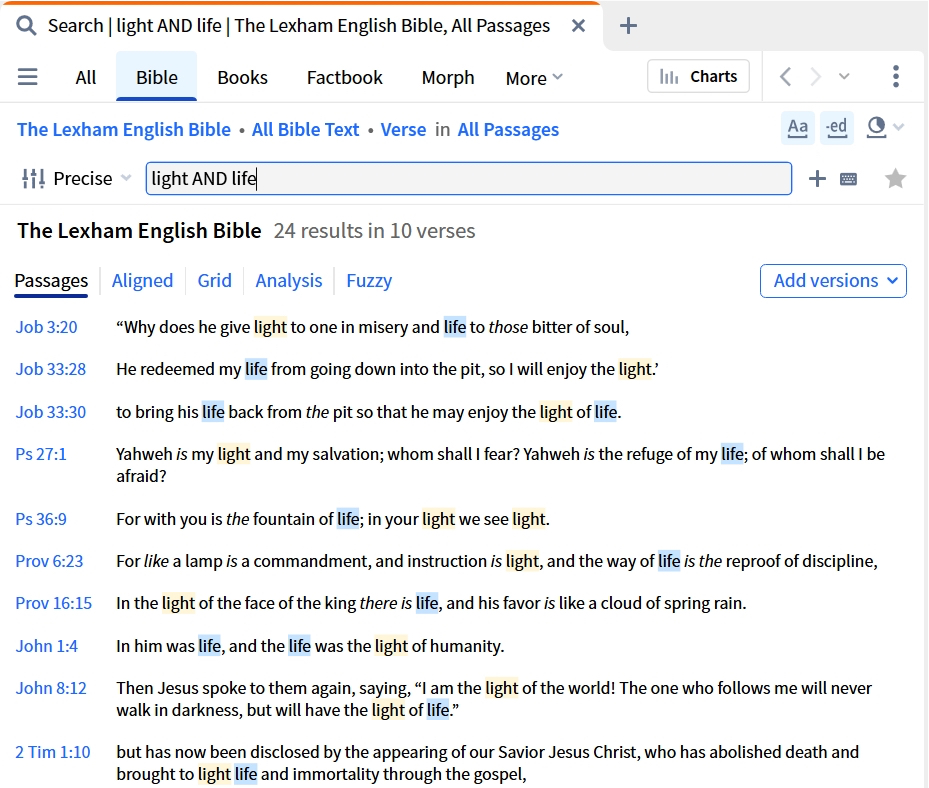This screenshot has width=929, height=788.
Task: Select the Passages results view
Action: click(51, 281)
